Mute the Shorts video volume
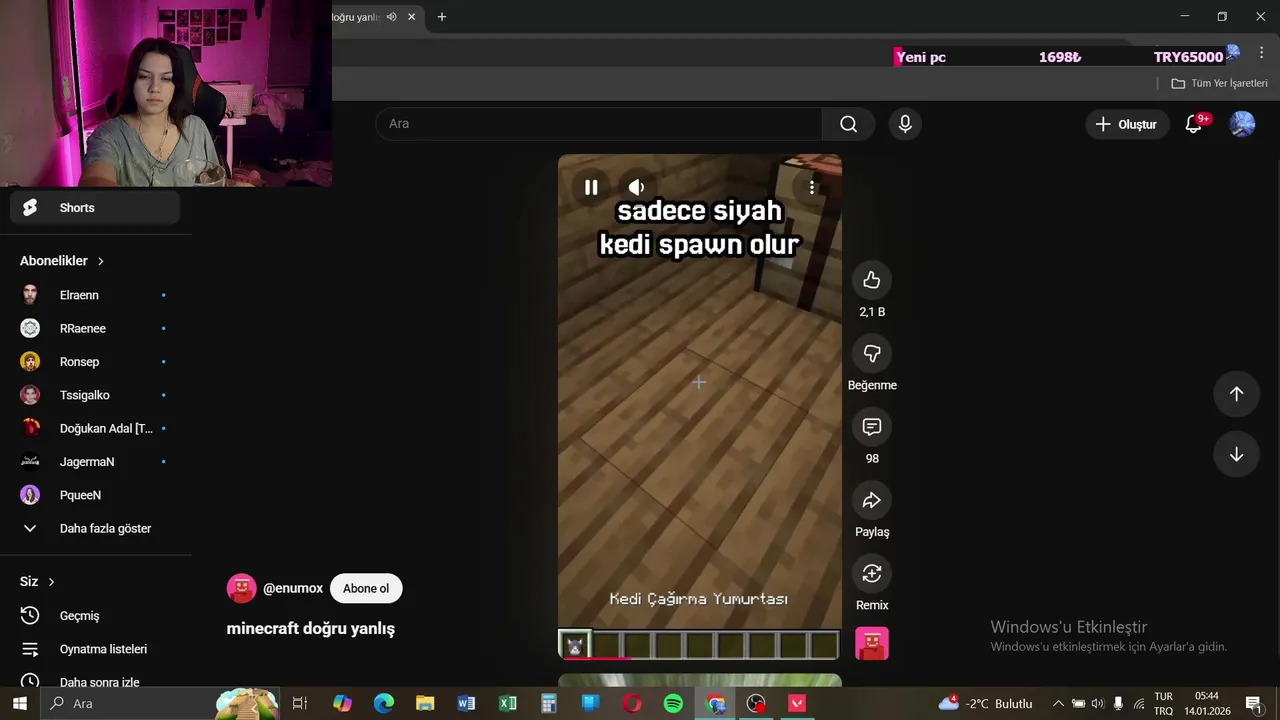1280x720 pixels. coord(636,187)
